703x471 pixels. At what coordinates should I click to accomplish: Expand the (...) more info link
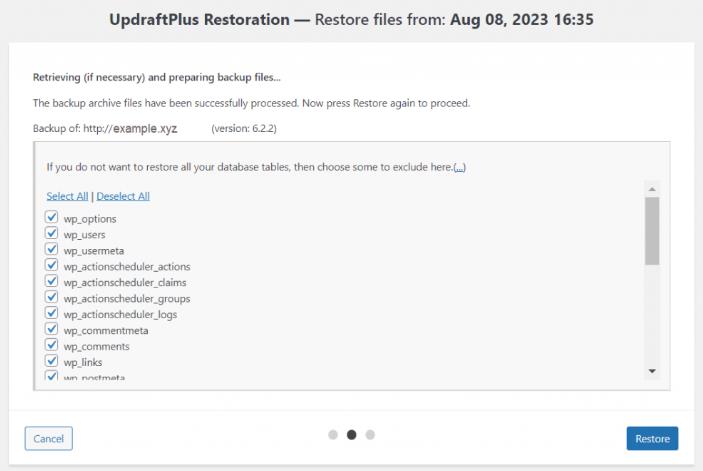tap(459, 167)
